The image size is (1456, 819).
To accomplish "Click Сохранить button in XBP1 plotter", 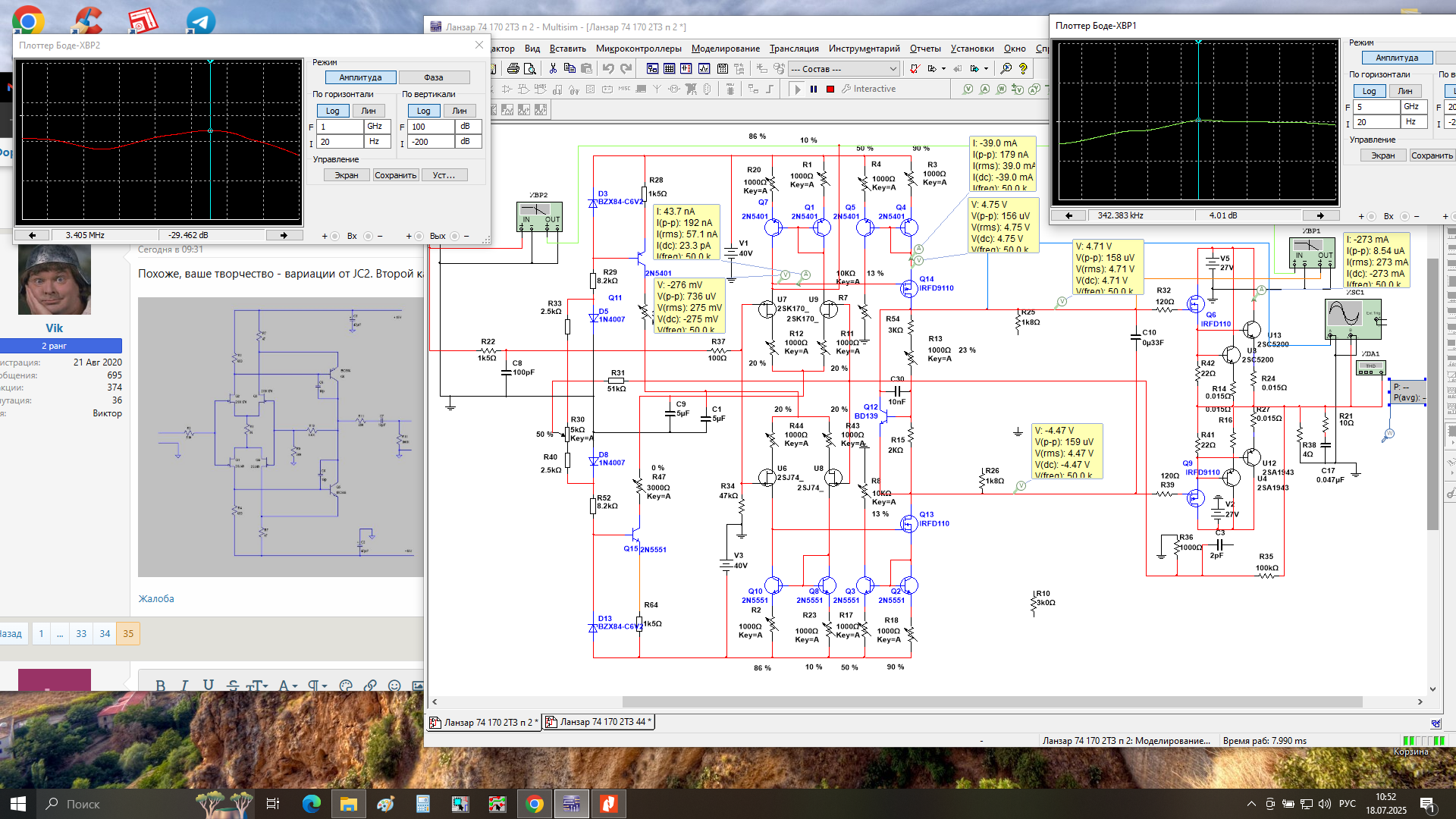I will [1432, 155].
